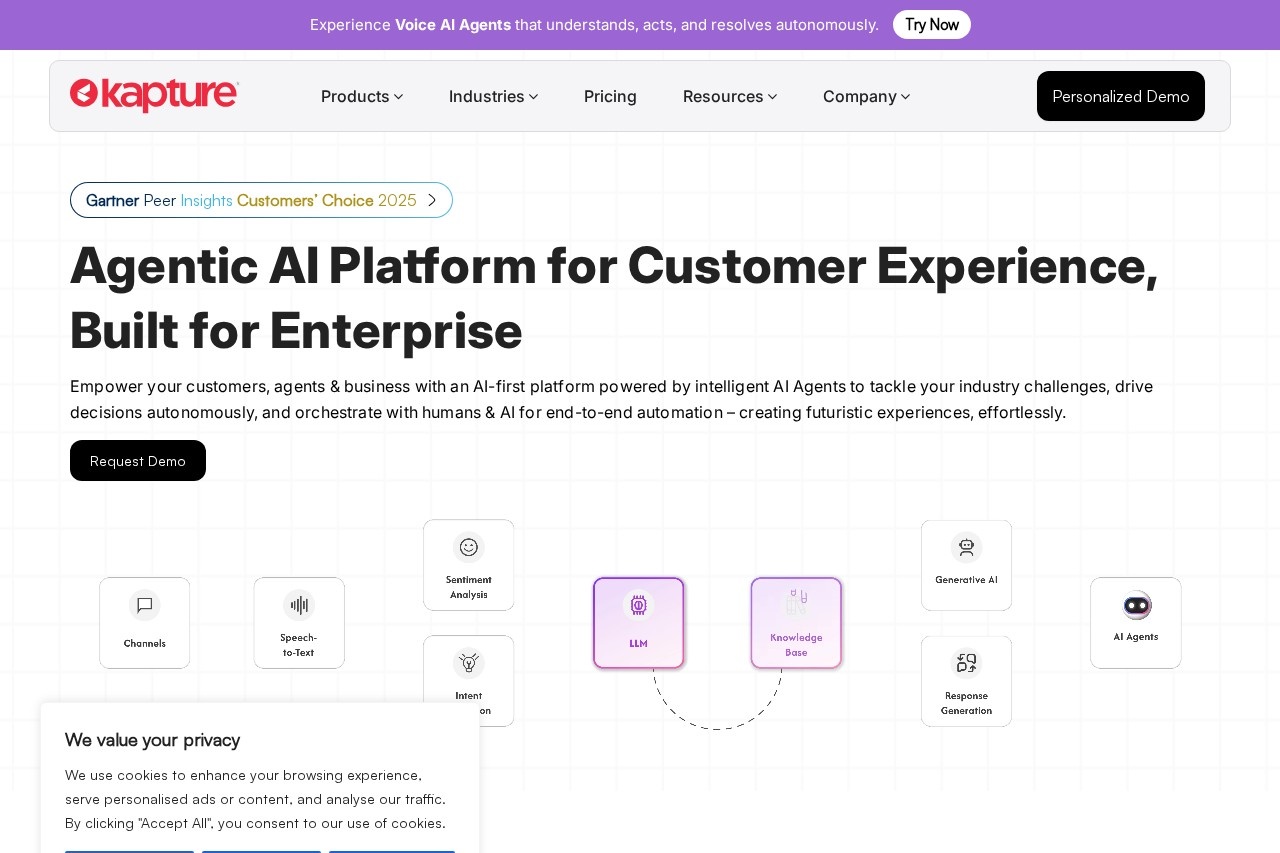Click the AI Agents bot icon
Viewport: 1280px width, 853px height.
tap(1136, 605)
